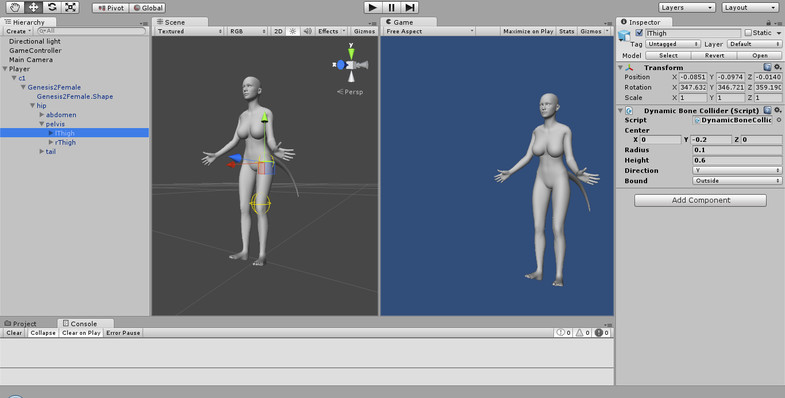Uncheck the lThigh active checkbox
This screenshot has height=398, width=785.
click(639, 33)
